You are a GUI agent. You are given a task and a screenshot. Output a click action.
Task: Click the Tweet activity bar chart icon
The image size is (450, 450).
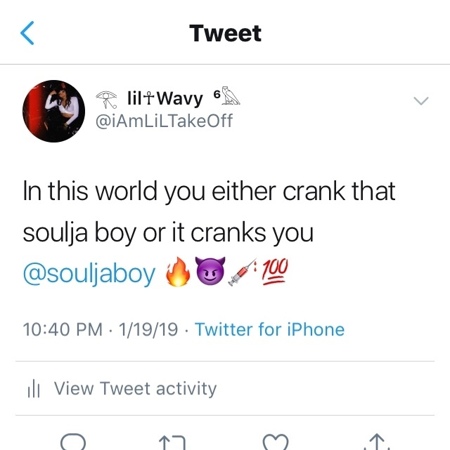tap(34, 389)
